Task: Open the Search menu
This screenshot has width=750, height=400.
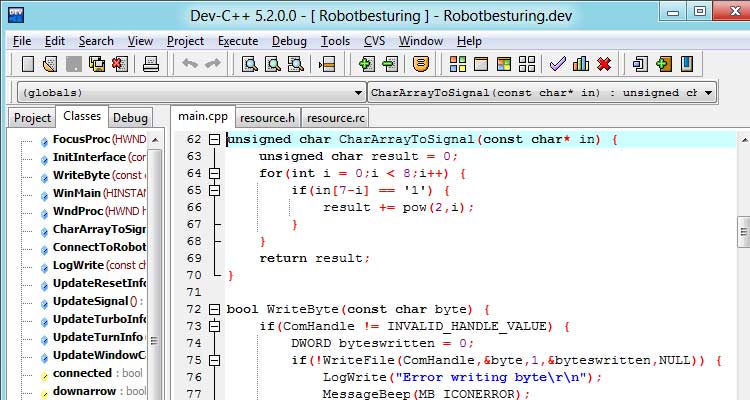Action: coord(96,41)
